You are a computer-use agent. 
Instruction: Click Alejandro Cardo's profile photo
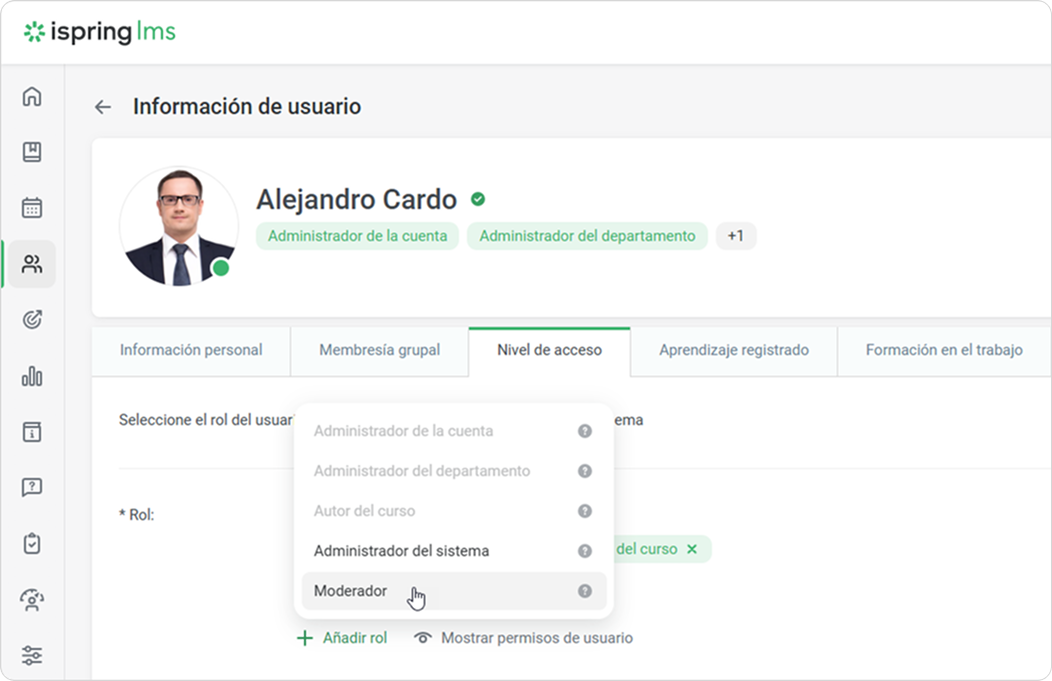click(x=179, y=226)
